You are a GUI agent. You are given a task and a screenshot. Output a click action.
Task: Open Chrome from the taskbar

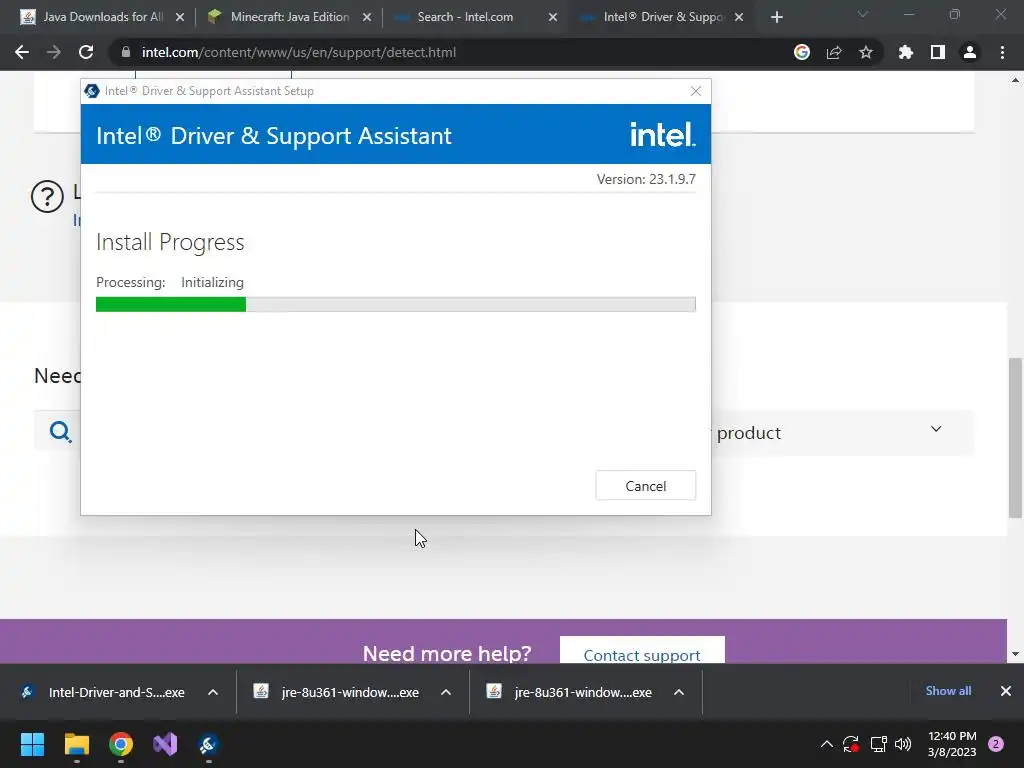pos(121,744)
